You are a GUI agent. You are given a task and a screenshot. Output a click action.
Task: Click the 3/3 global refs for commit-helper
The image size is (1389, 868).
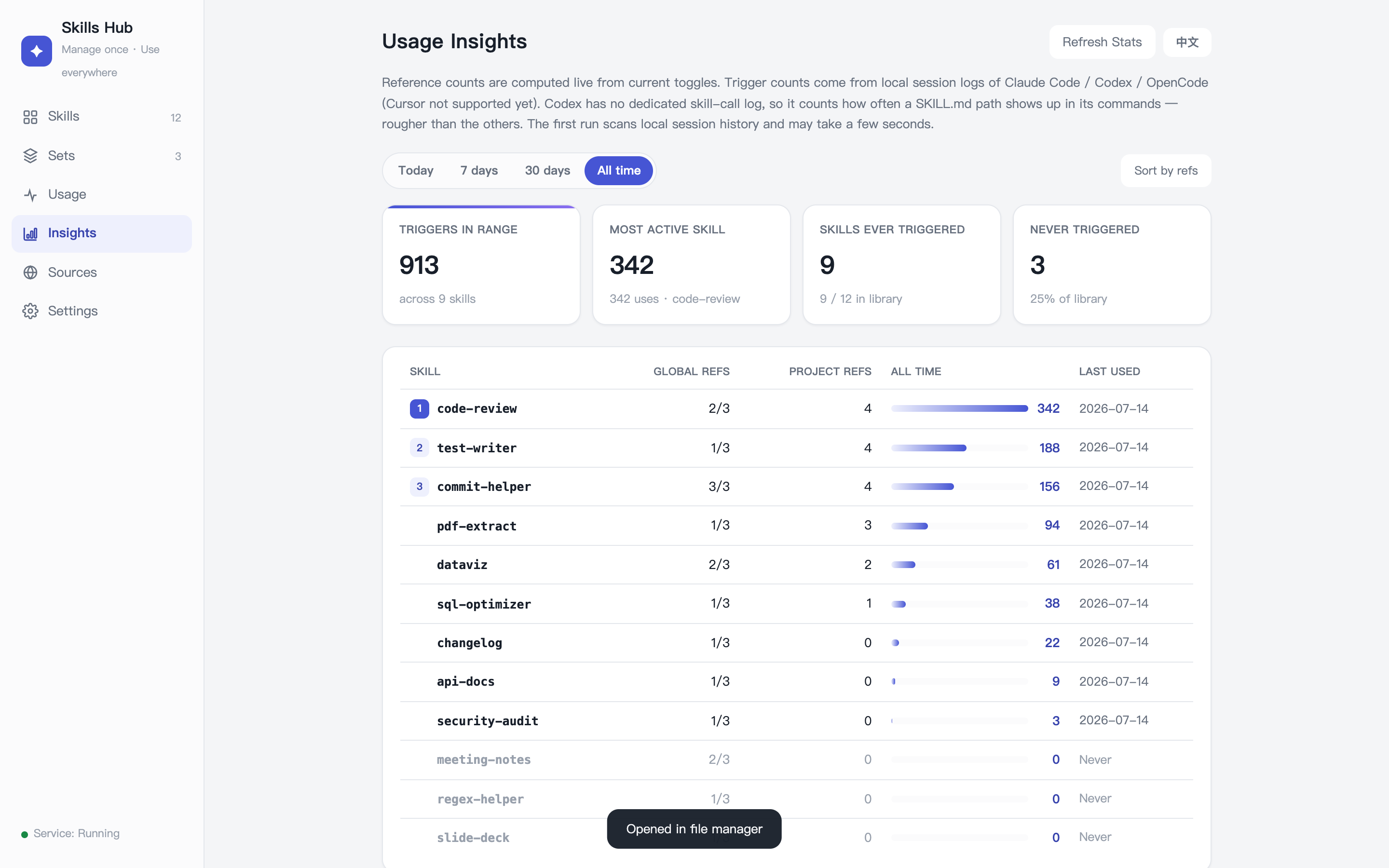(719, 487)
